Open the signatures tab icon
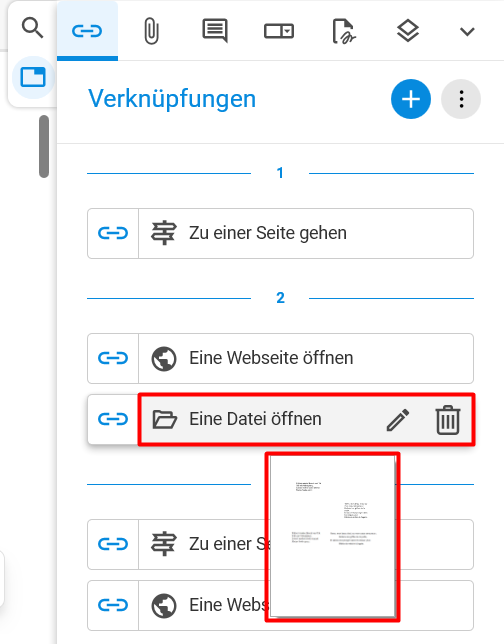Screen dimensions: 504x644 [343, 31]
